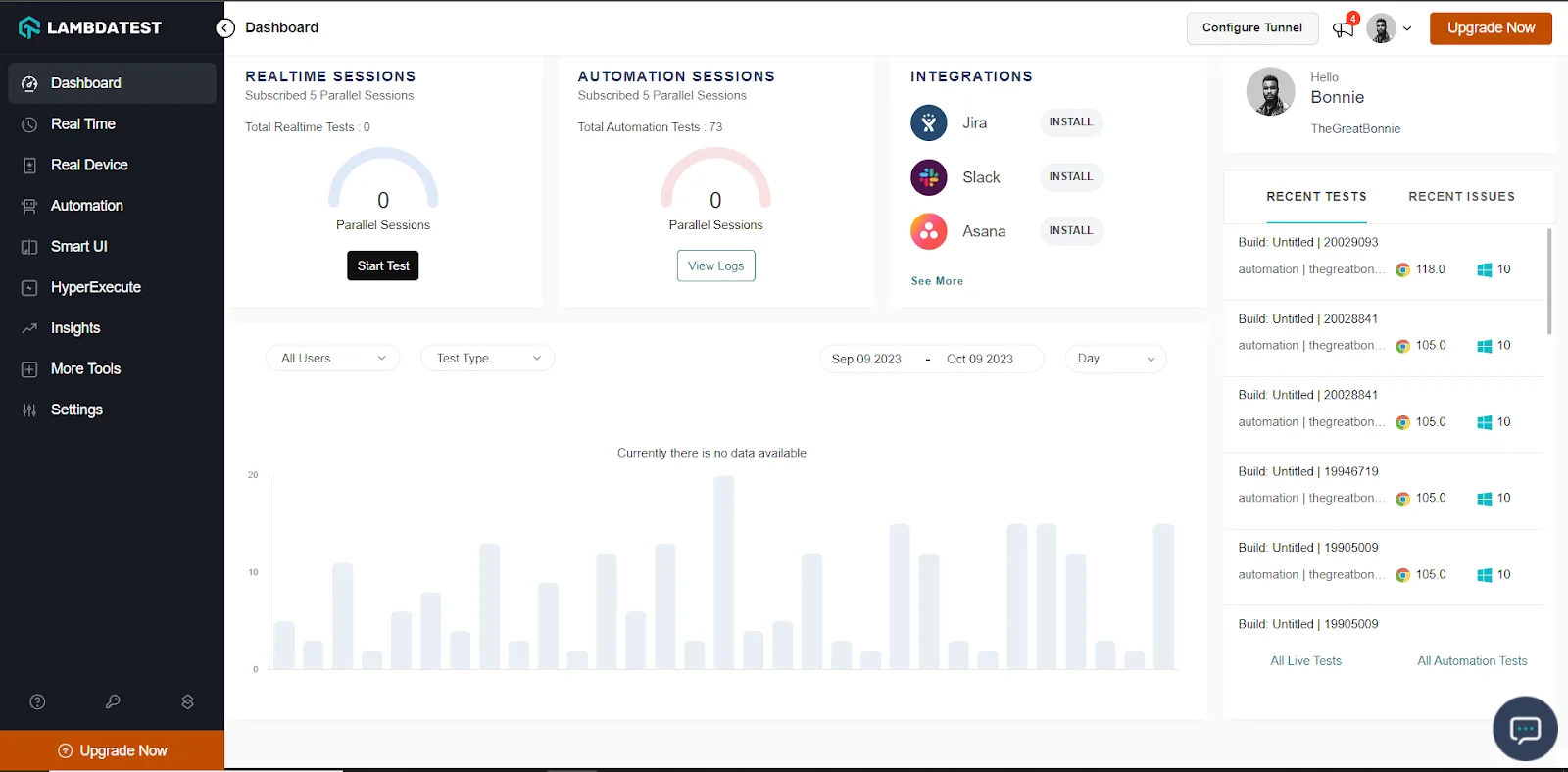Click the TheGreatBonnie username text
1568x772 pixels.
[1355, 129]
